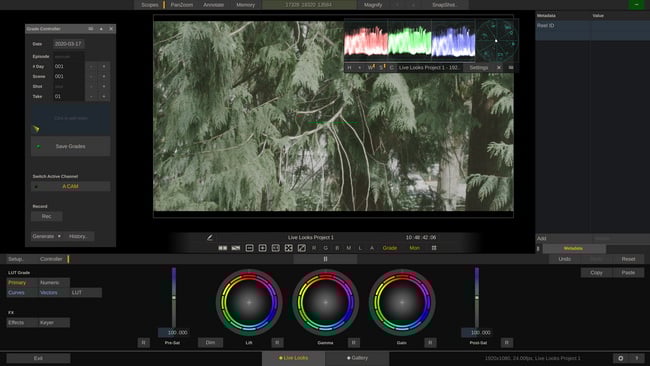Enable W waveform in scope toolbar
Image resolution: width=650 pixels, height=366 pixels.
371,68
